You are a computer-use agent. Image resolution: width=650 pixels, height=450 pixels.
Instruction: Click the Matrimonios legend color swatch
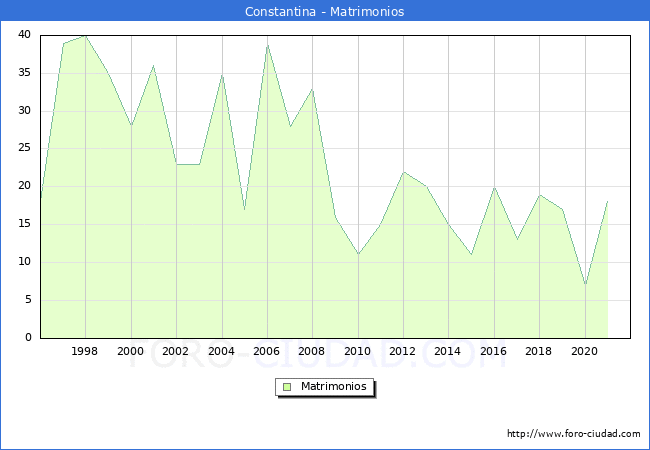click(x=287, y=387)
